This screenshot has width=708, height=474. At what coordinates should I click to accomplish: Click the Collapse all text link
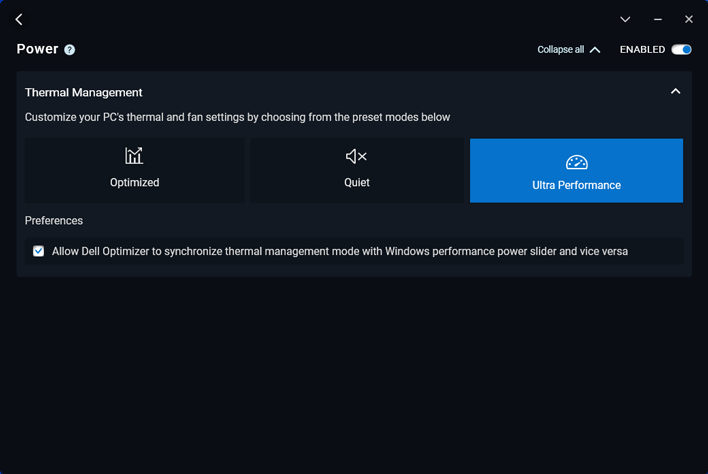point(560,50)
